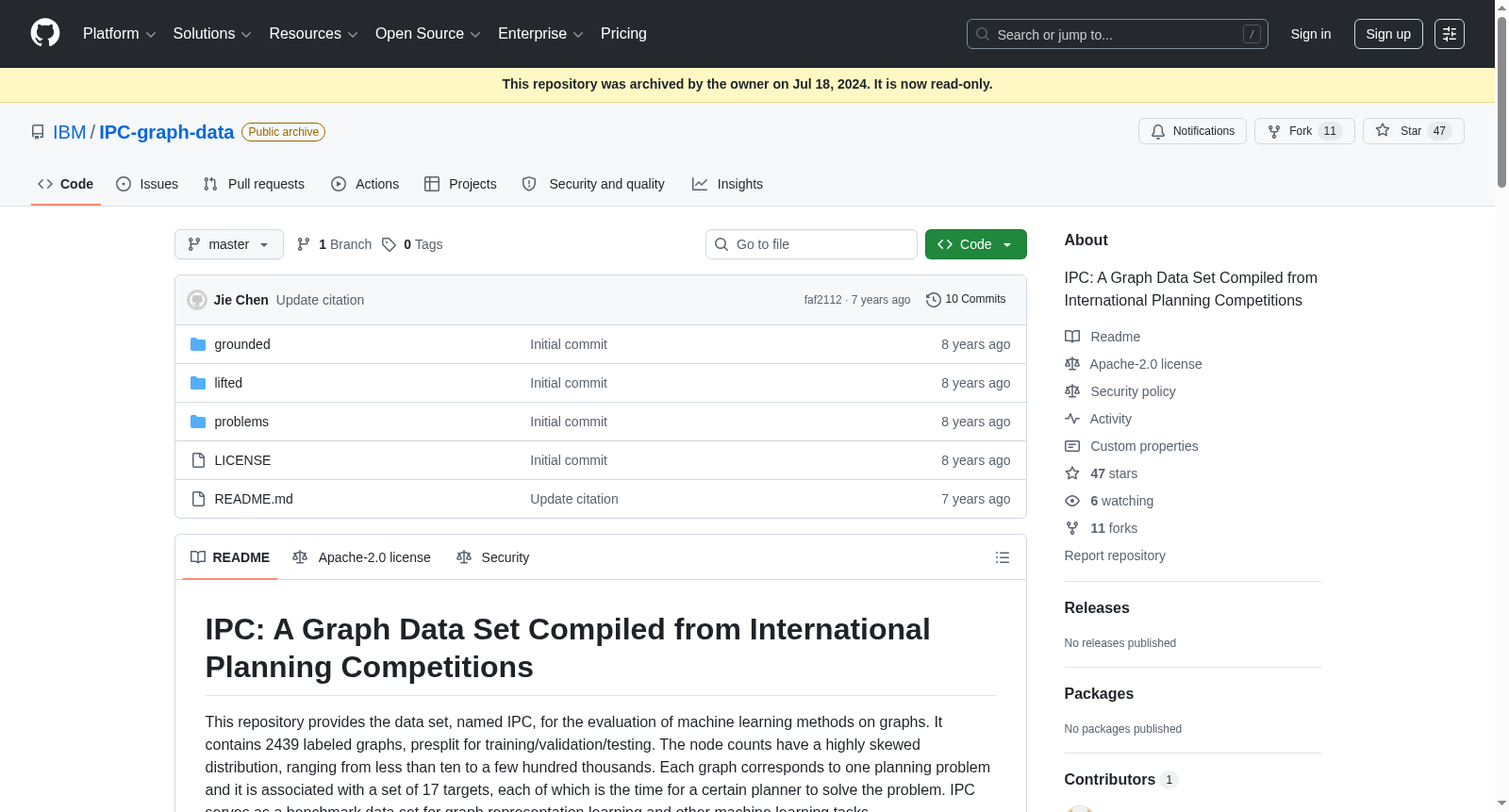Expand the Platform menu
The image size is (1509, 812).
point(120,34)
